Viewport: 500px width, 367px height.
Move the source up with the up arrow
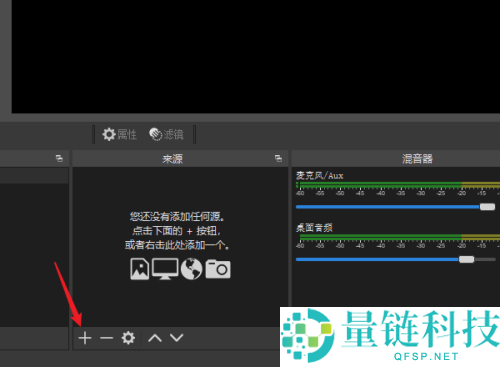155,338
